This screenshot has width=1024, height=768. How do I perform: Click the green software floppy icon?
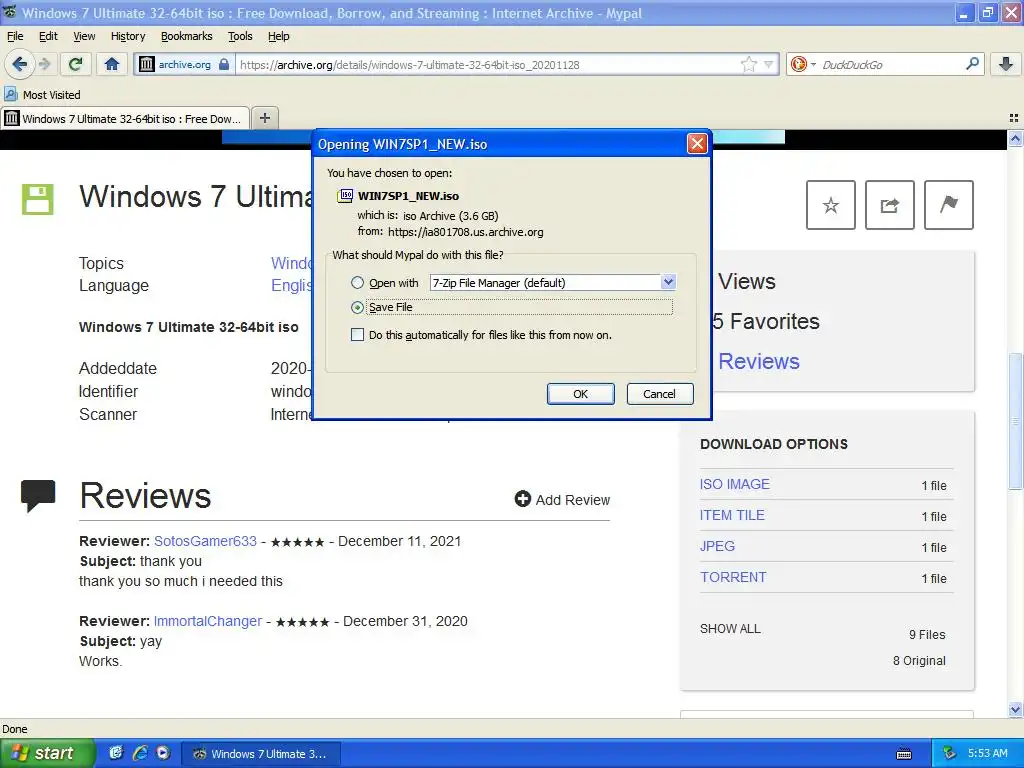pyautogui.click(x=37, y=199)
